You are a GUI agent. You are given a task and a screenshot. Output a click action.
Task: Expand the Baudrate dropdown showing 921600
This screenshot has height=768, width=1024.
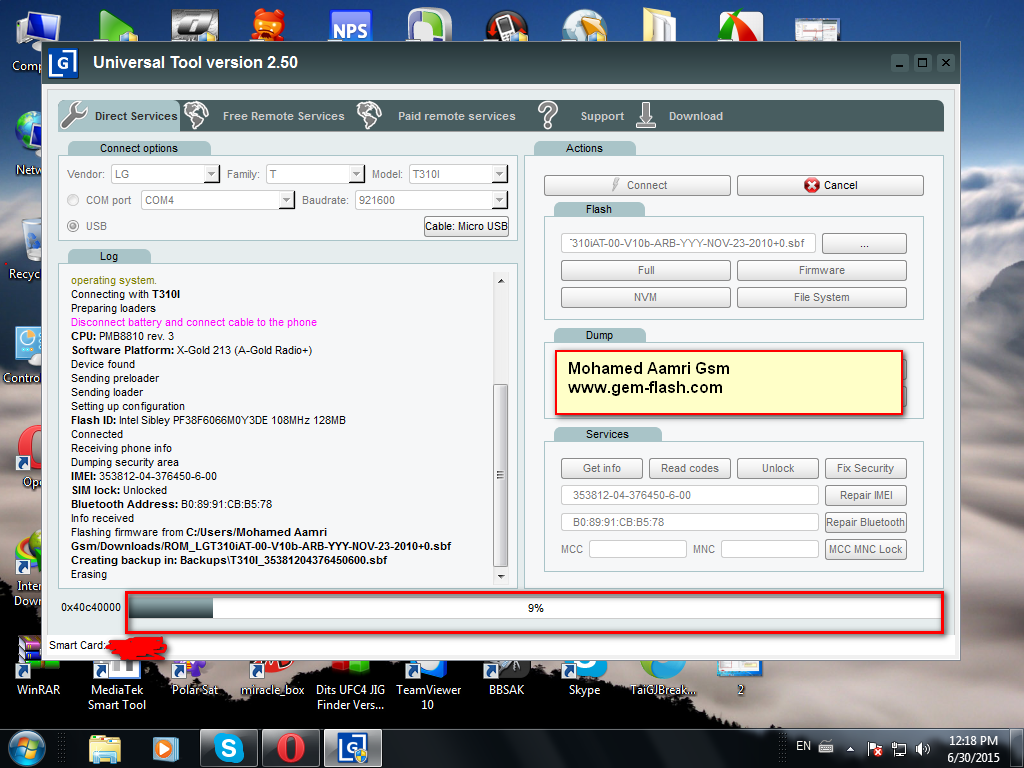coord(499,200)
